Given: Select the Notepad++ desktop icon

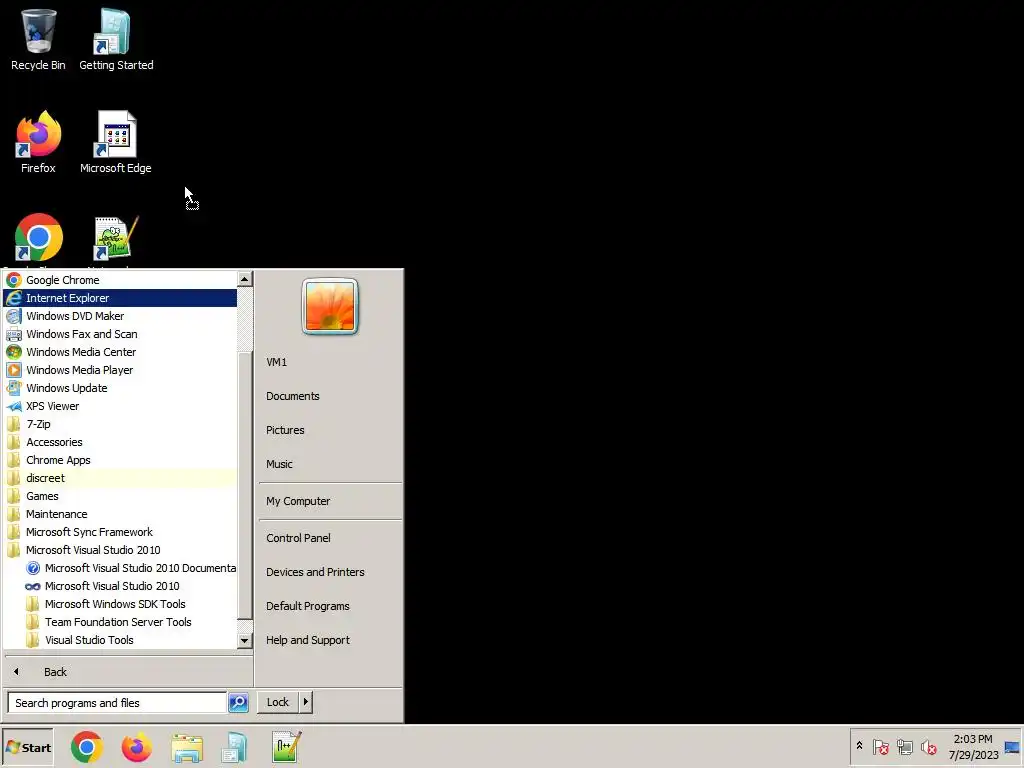Looking at the screenshot, I should [116, 240].
